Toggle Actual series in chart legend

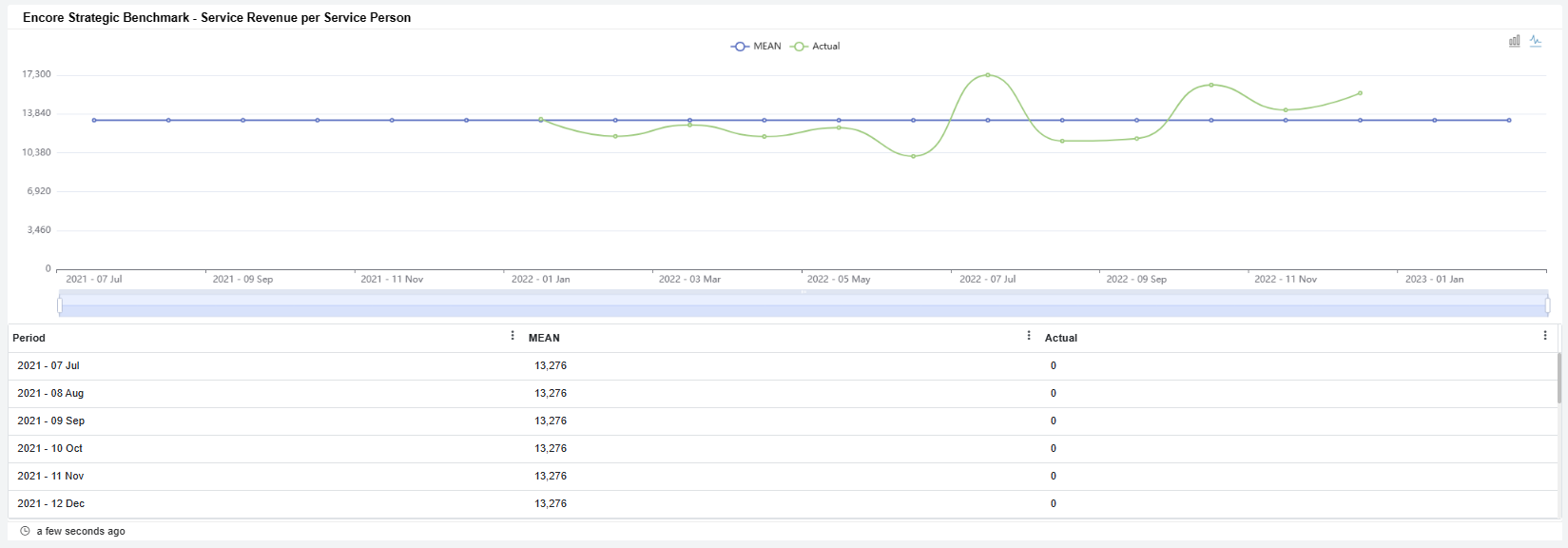click(x=816, y=46)
